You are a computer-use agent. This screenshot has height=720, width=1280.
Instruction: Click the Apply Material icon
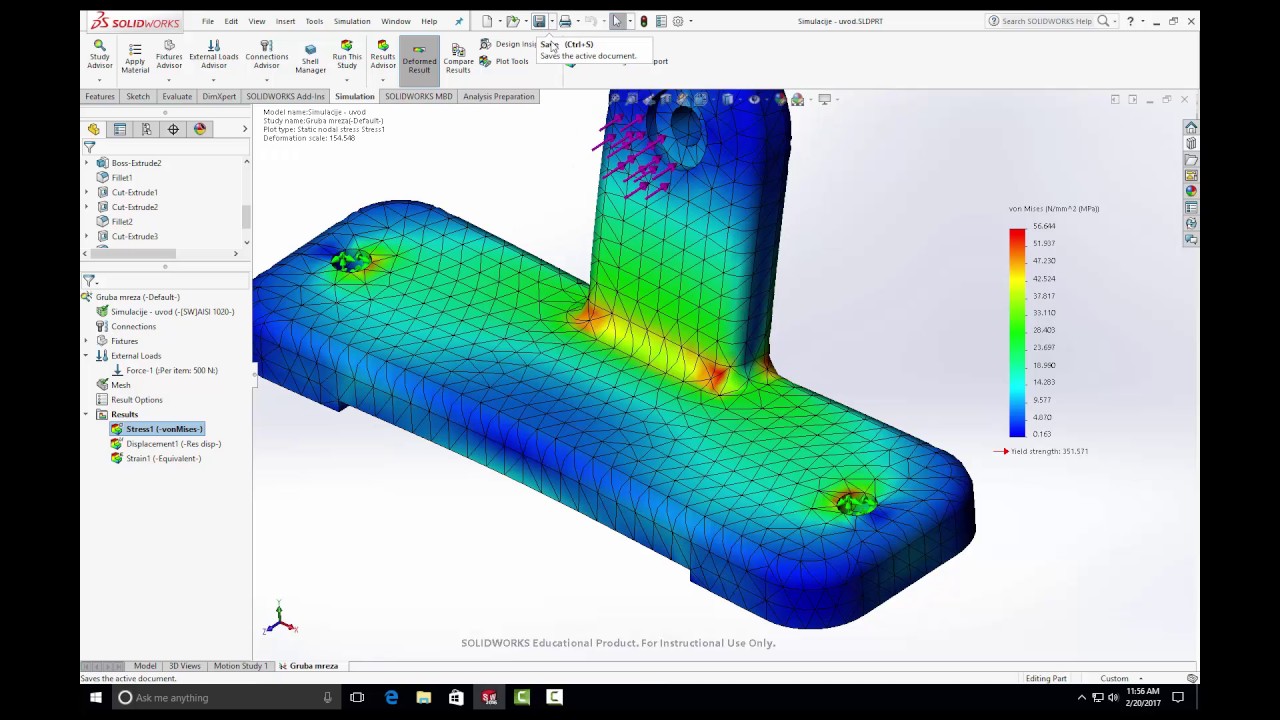135,58
